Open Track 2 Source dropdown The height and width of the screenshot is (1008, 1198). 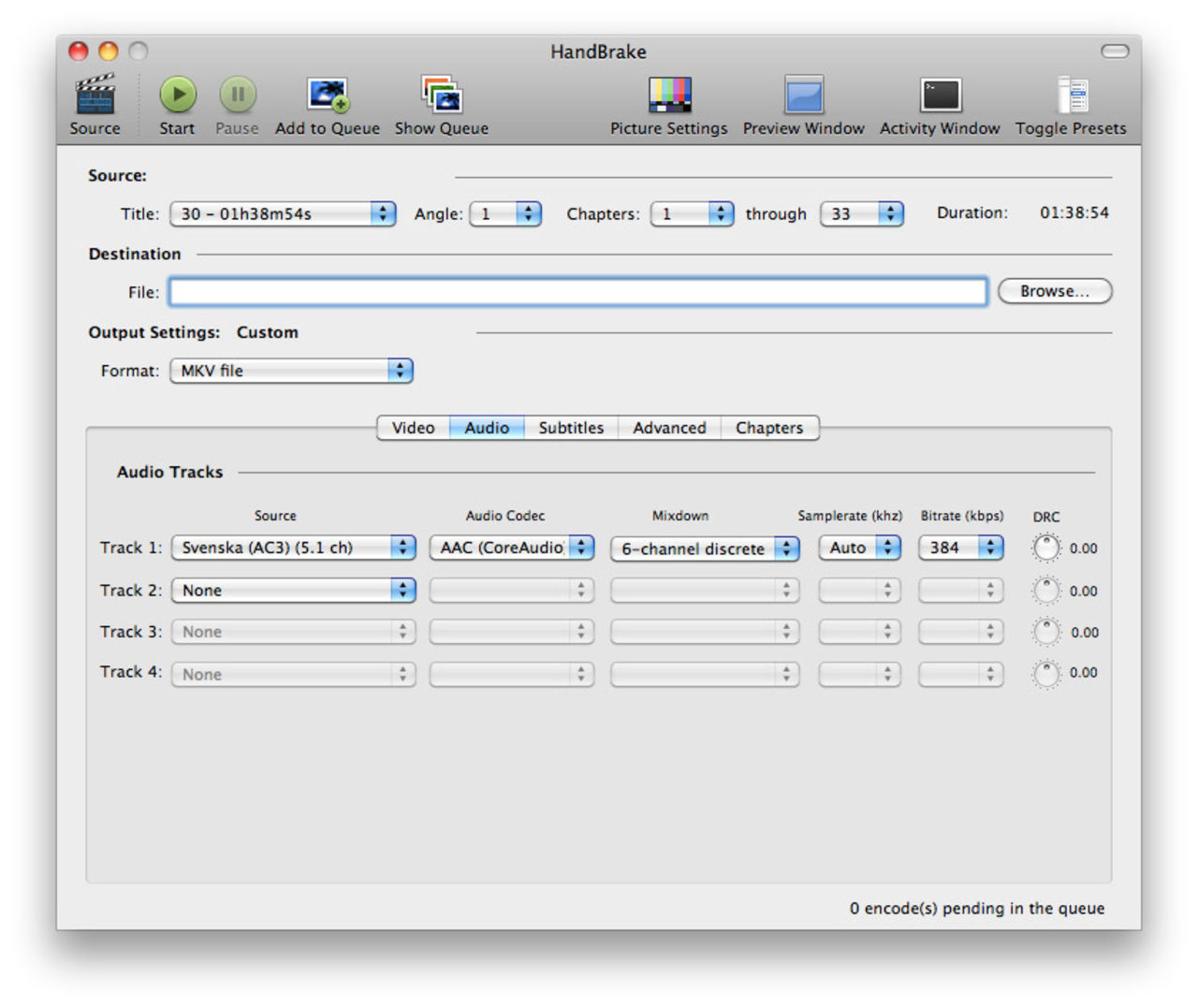pos(293,591)
